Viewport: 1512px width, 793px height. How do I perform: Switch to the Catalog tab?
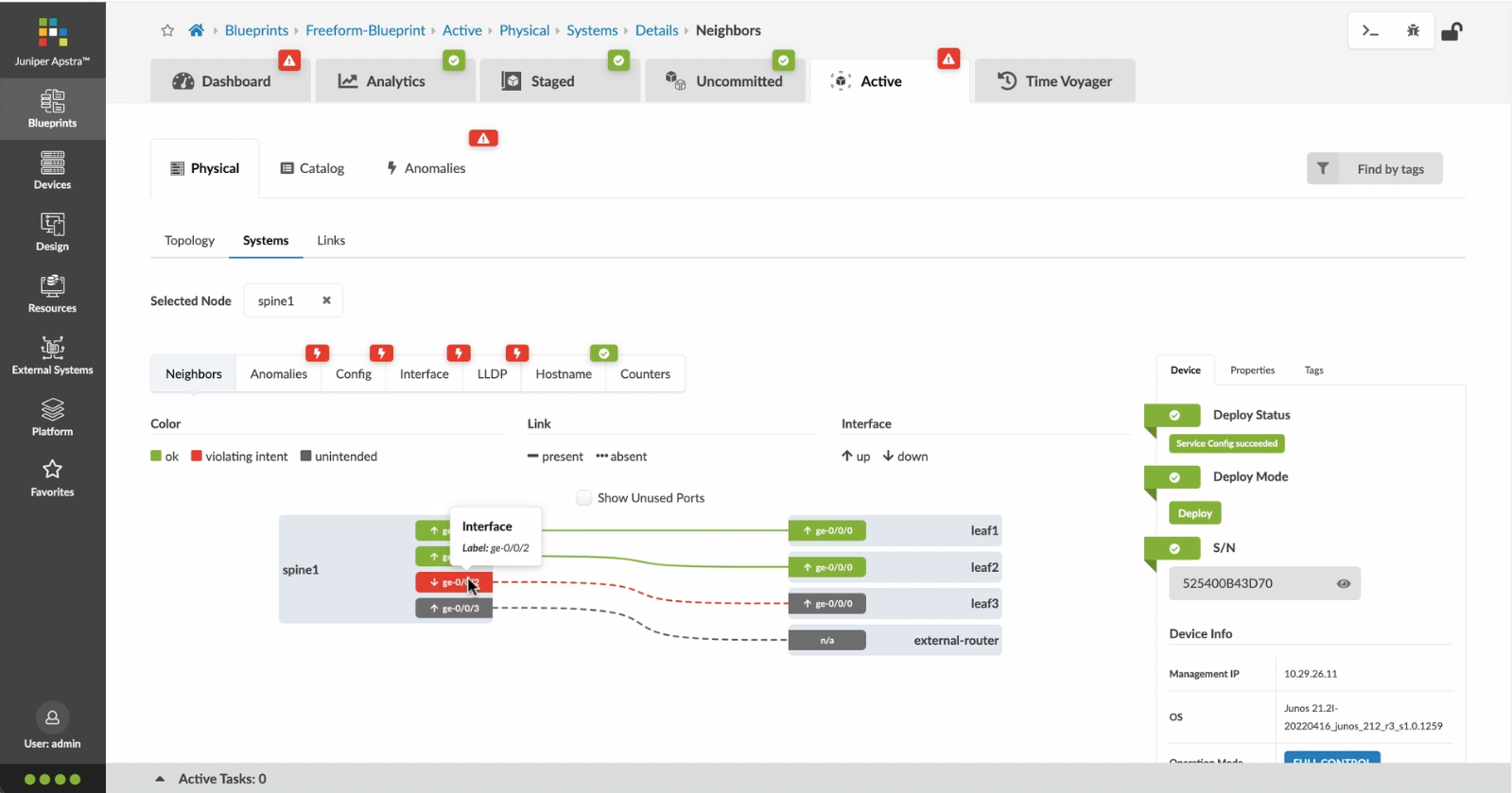click(x=312, y=168)
